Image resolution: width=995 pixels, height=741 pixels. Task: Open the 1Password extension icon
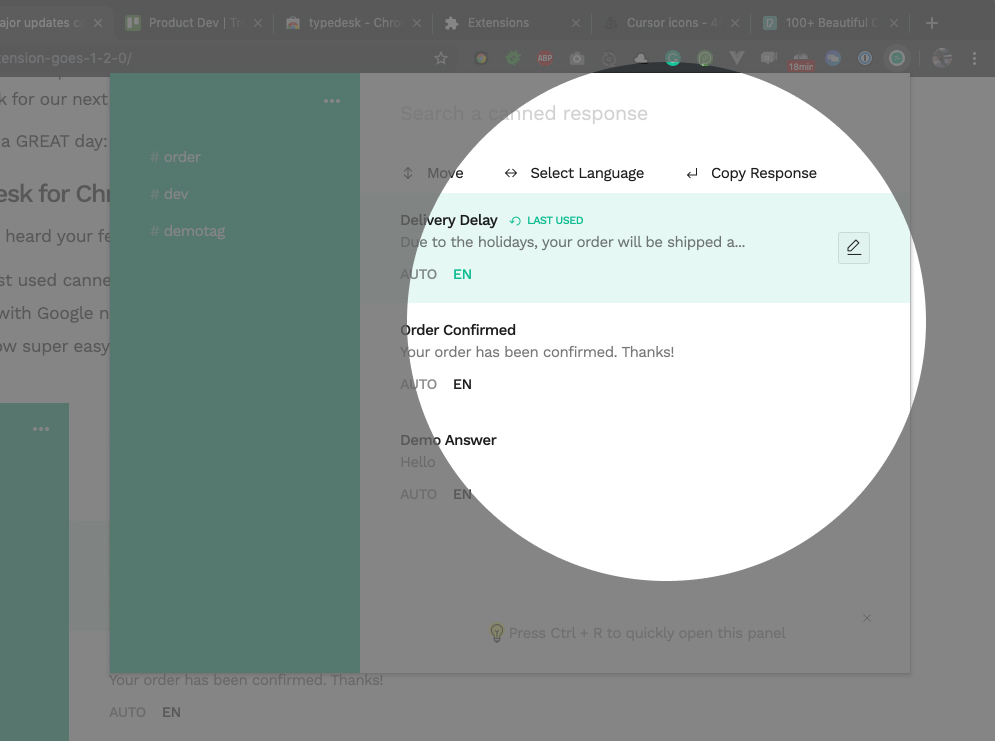865,59
